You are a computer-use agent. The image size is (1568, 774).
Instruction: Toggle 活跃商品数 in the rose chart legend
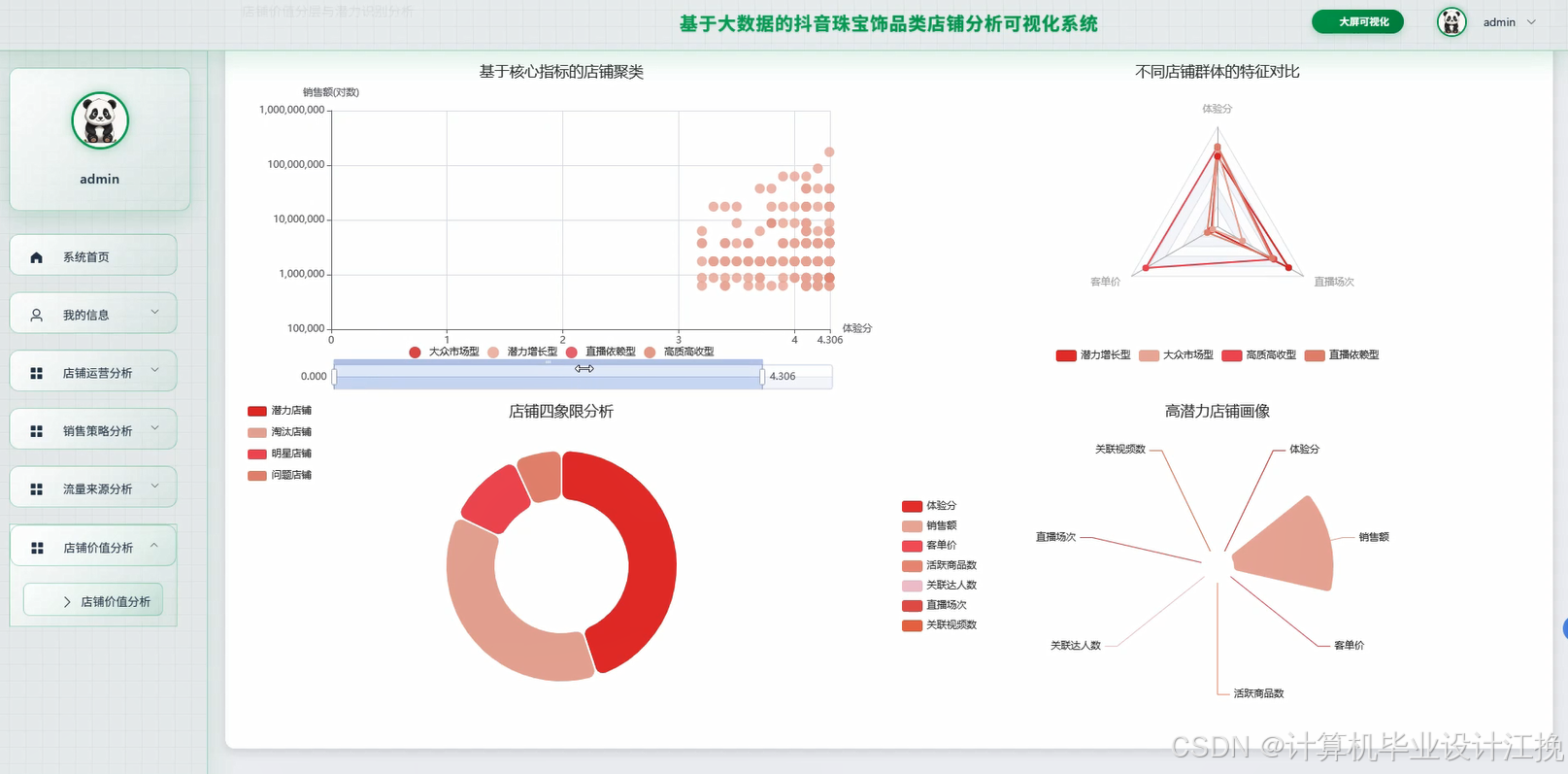[x=939, y=565]
